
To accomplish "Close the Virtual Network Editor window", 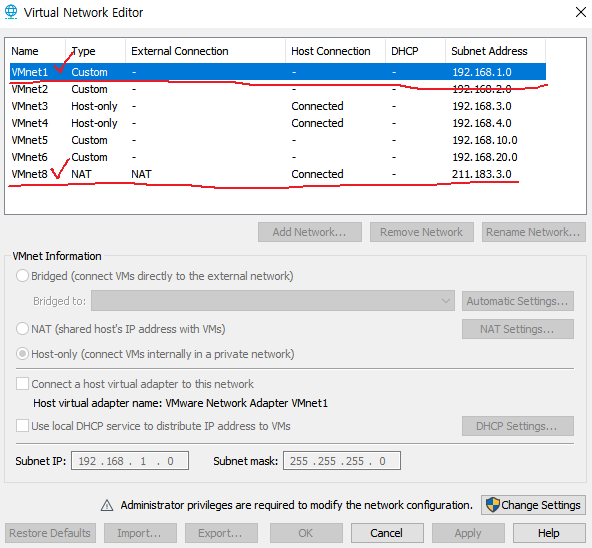I will (x=581, y=12).
